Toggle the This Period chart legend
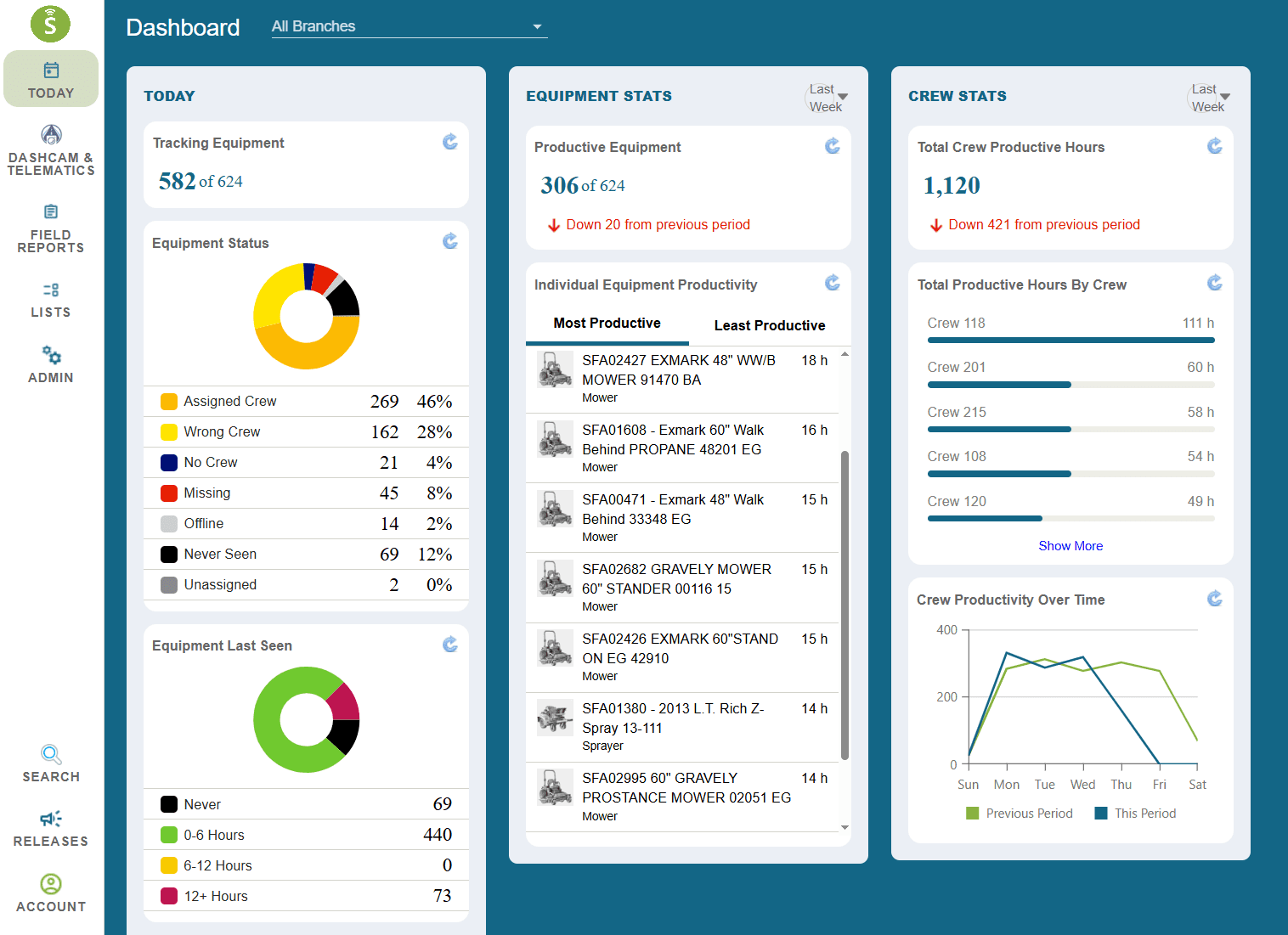This screenshot has height=935, width=1288. click(1136, 814)
